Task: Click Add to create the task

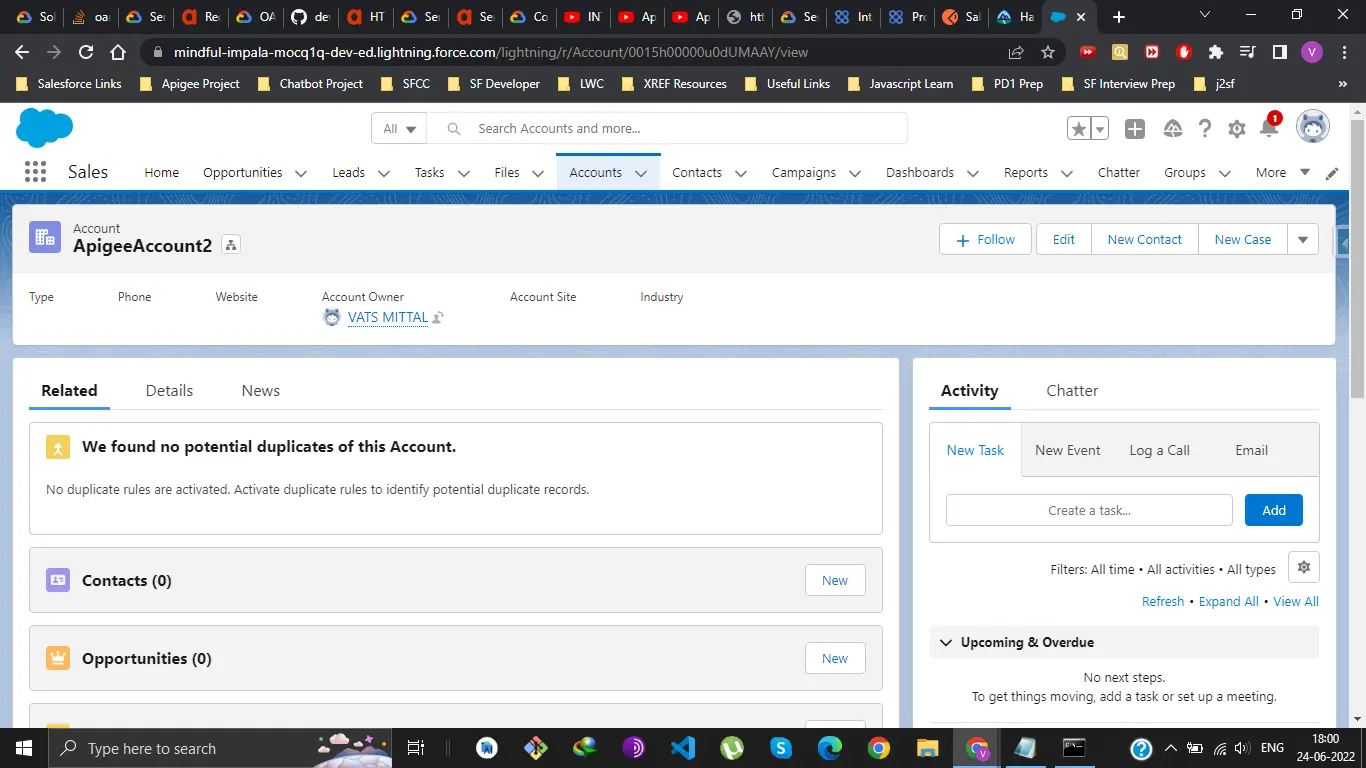Action: point(1274,510)
